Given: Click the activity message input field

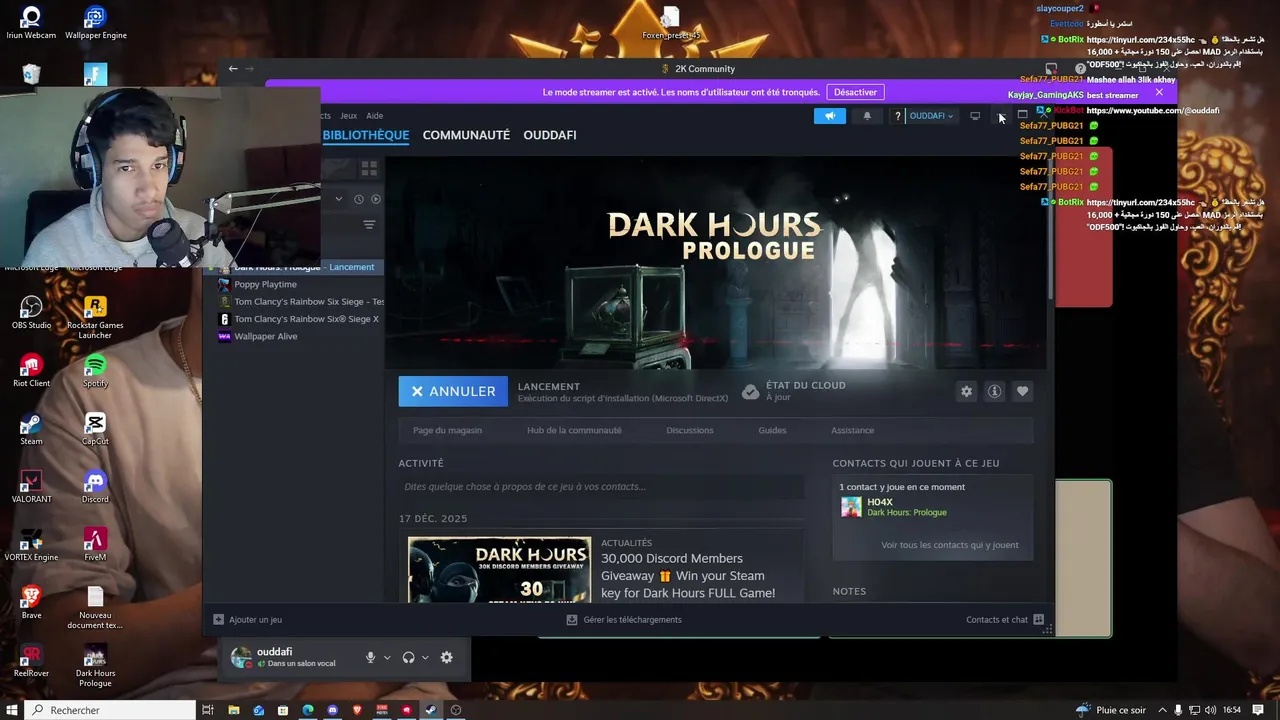Looking at the screenshot, I should tap(600, 487).
